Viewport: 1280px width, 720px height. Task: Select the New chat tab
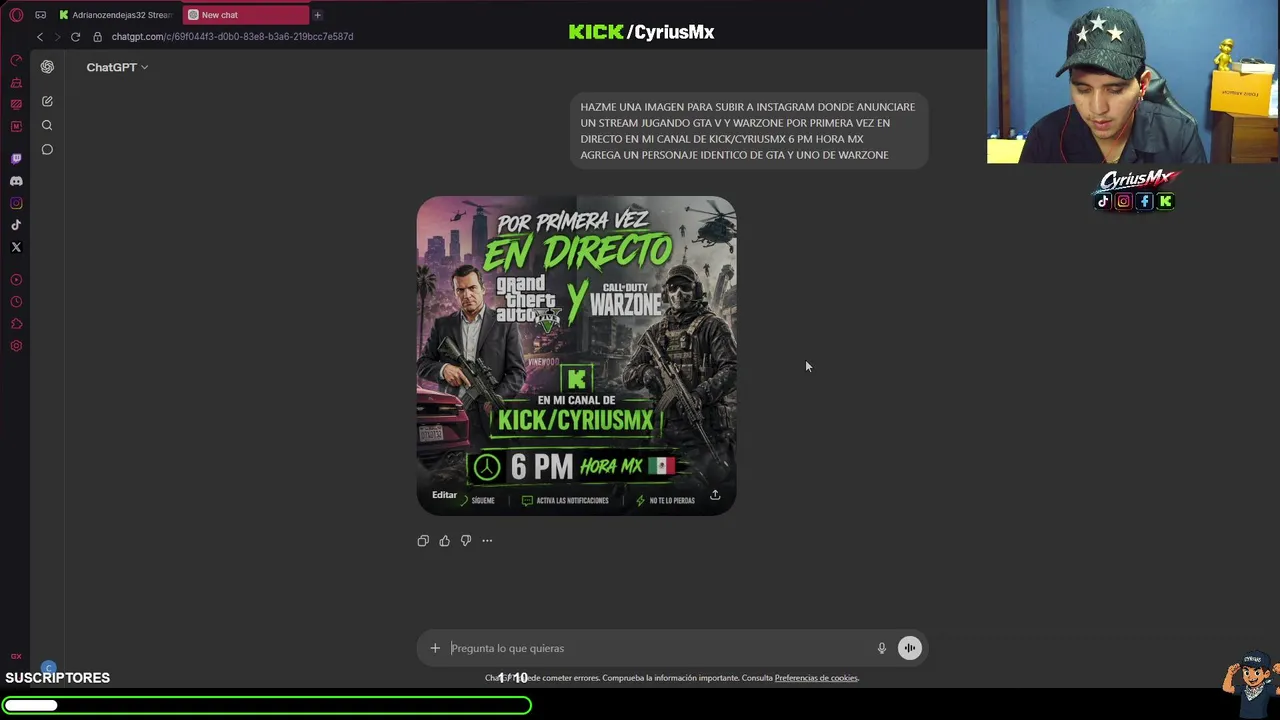[x=245, y=15]
